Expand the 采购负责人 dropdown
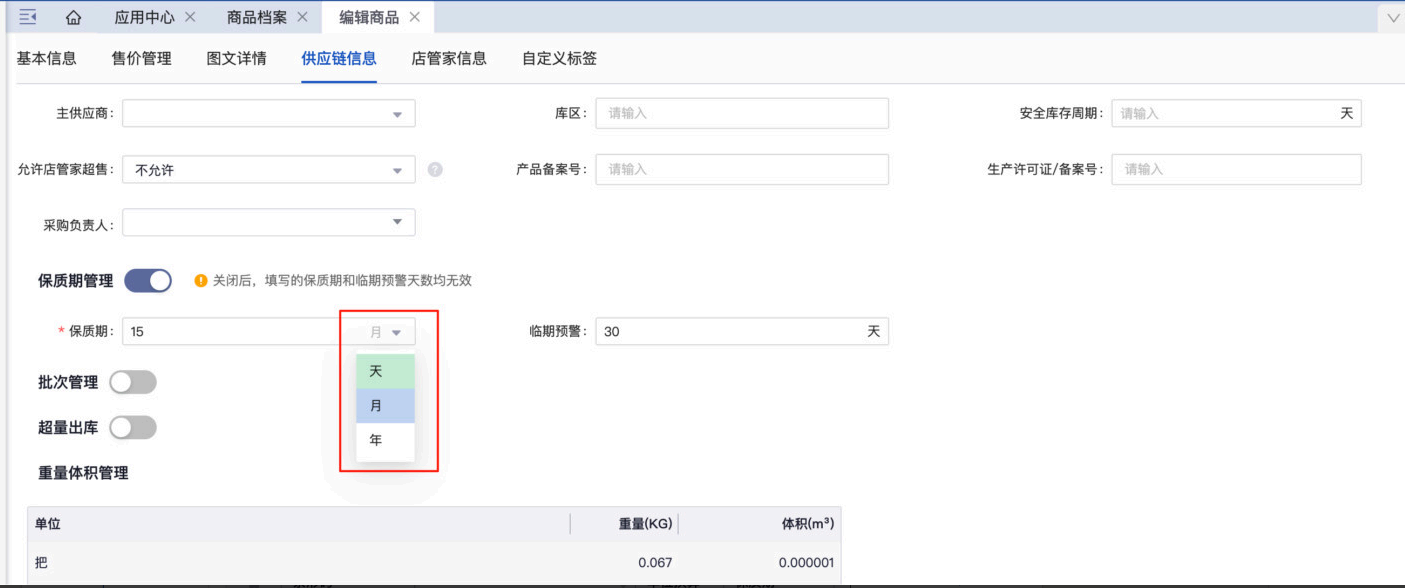 point(268,222)
